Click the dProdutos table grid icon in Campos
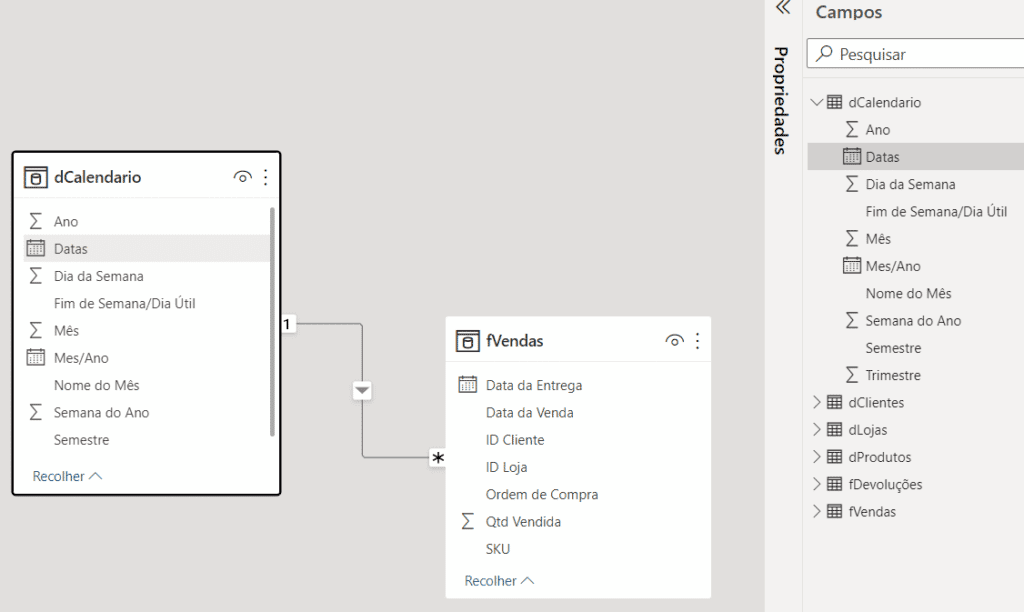 835,457
